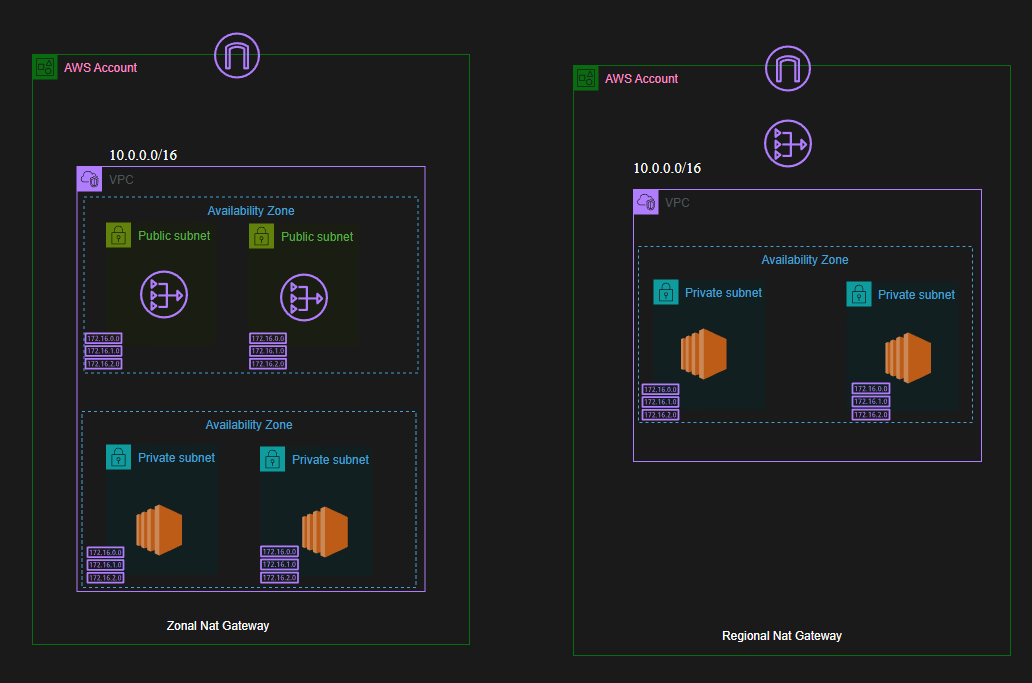Click the 10.0.0.0/16 label above the left VPC
Image resolution: width=1032 pixels, height=683 pixels.
(143, 155)
